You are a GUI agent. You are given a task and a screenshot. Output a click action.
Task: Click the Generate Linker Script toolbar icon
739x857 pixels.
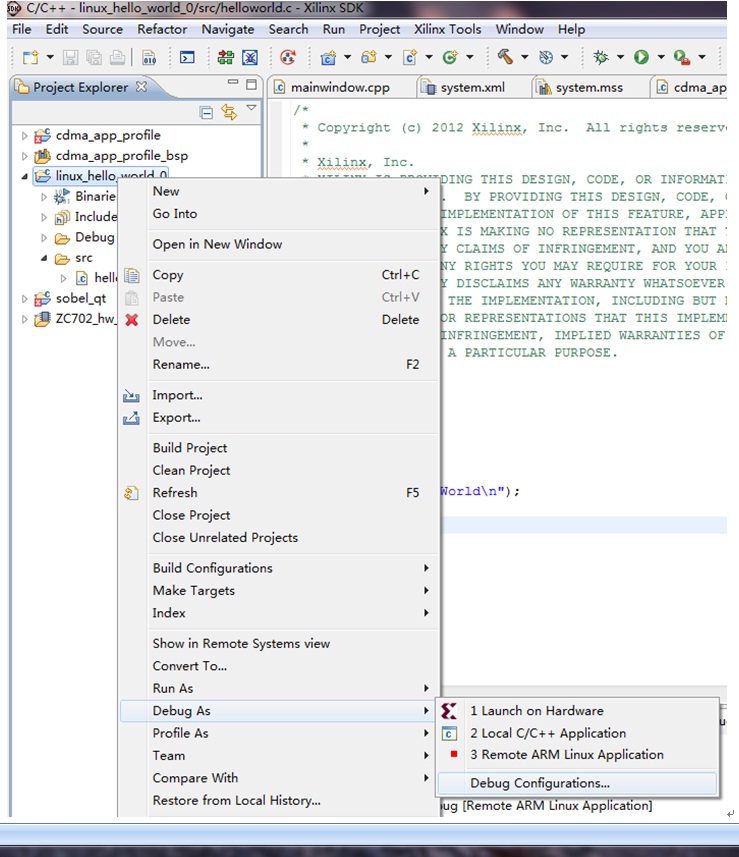pyautogui.click(x=225, y=57)
